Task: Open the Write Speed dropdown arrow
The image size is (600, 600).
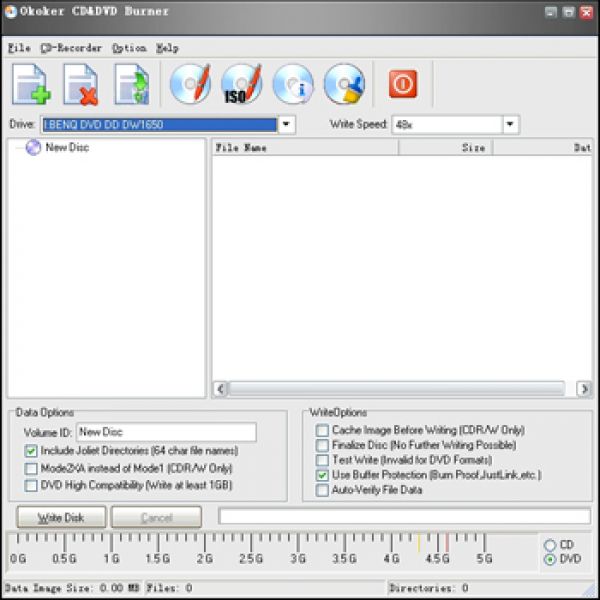Action: (510, 124)
